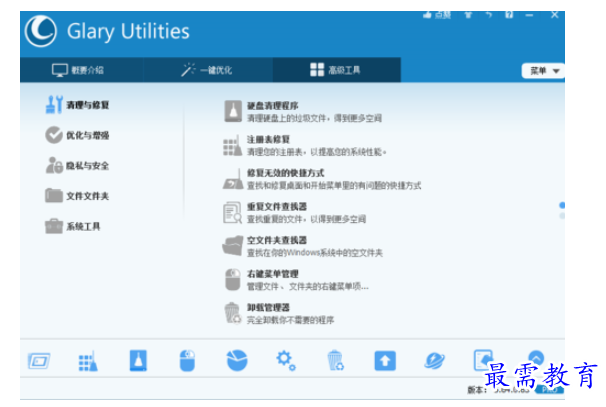606x407 pixels.
Task: Open the 清理与修复 category
Action: click(x=78, y=105)
